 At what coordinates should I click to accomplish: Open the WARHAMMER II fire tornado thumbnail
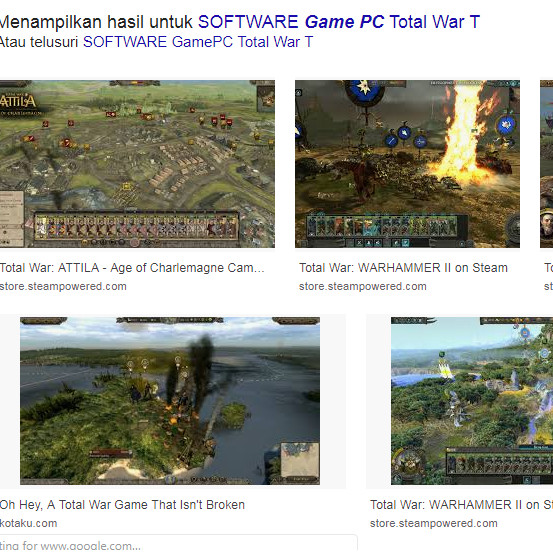(407, 164)
